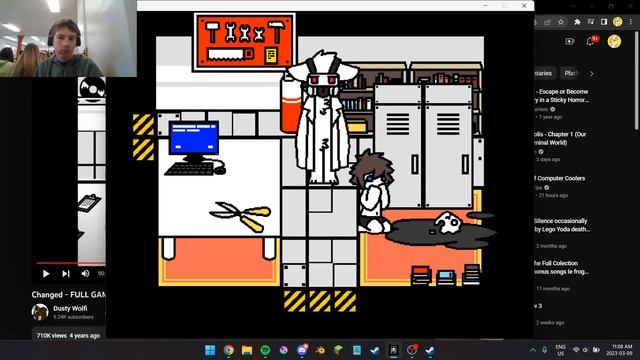Bookmark this page with the star icon
Viewport: 640px width, 360px height.
tap(561, 22)
